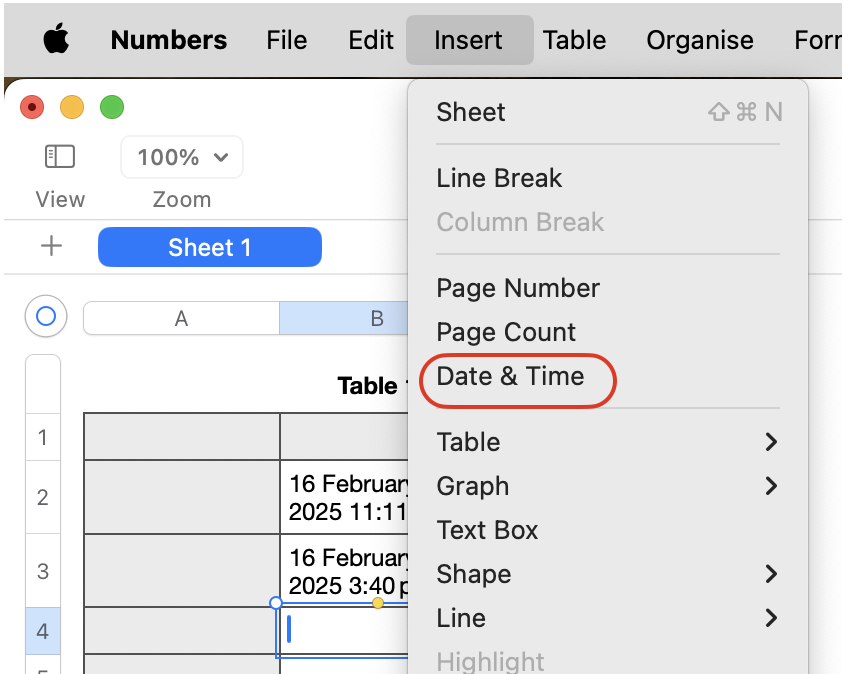The height and width of the screenshot is (674, 850).
Task: Insert a Line Break
Action: coord(499,178)
